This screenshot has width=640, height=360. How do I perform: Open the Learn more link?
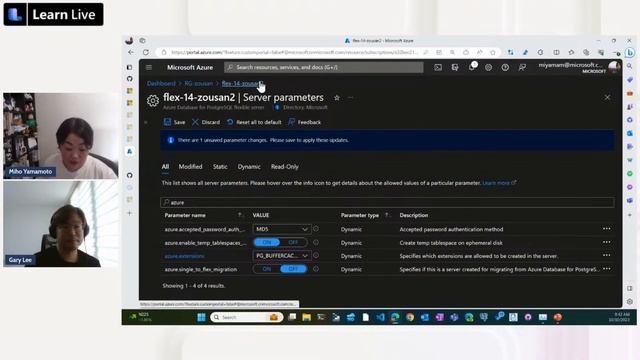click(499, 183)
